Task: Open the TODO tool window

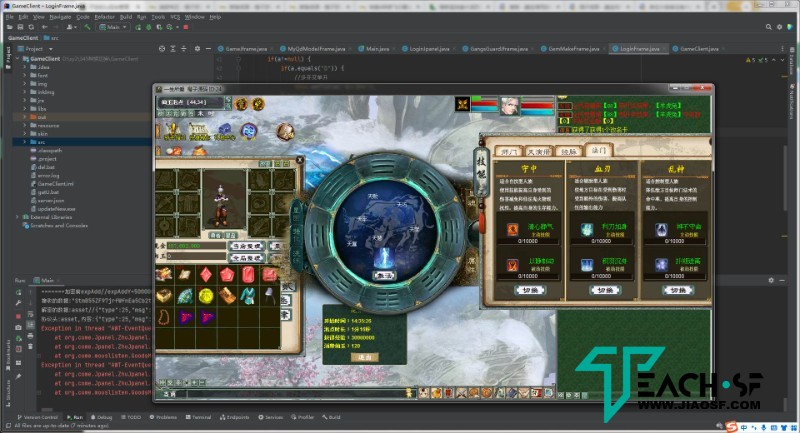Action: pos(131,417)
